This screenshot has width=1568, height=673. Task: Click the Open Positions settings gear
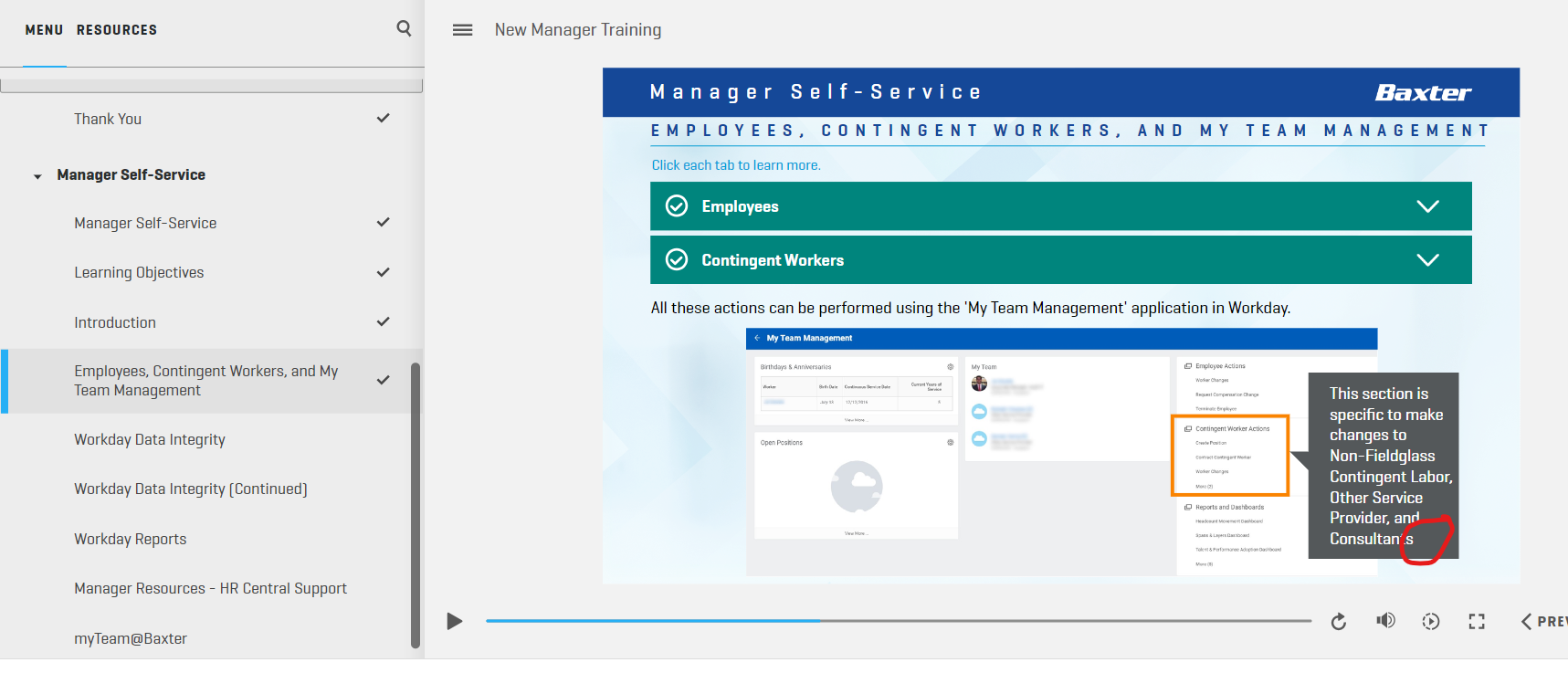tap(950, 443)
